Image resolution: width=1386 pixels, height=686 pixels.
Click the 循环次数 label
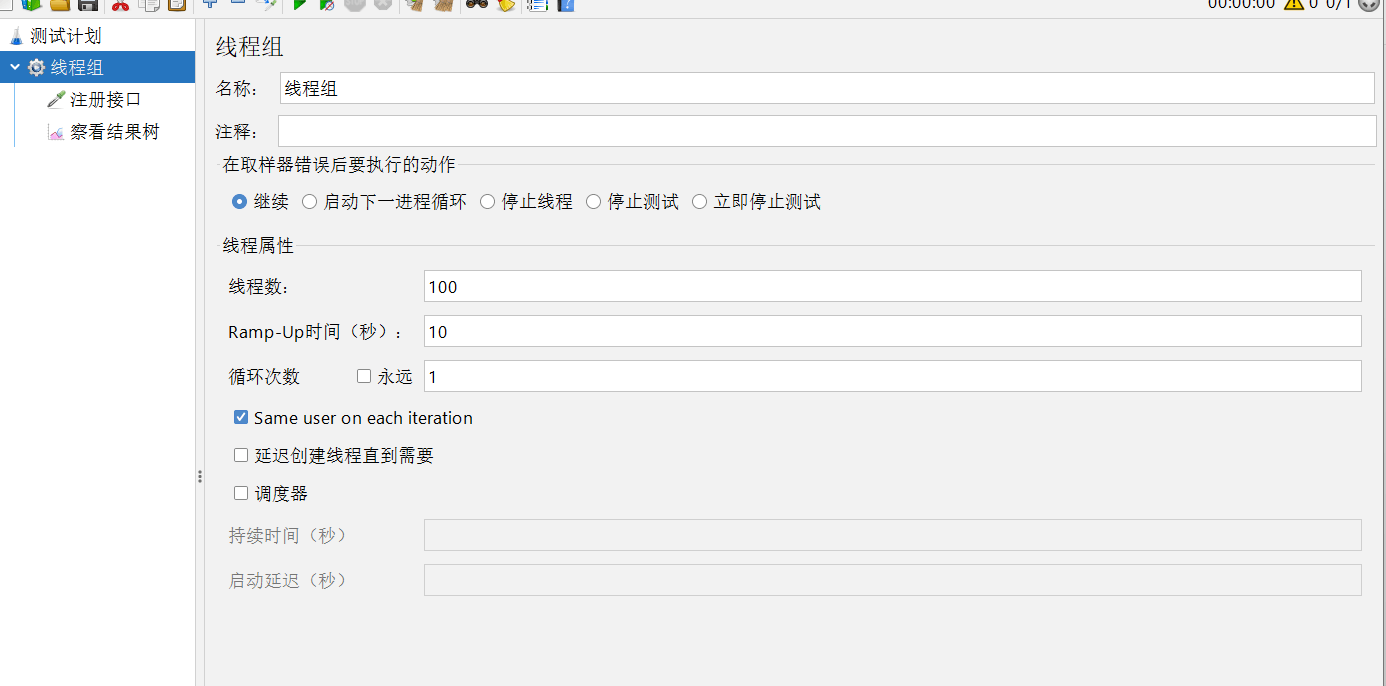264,377
